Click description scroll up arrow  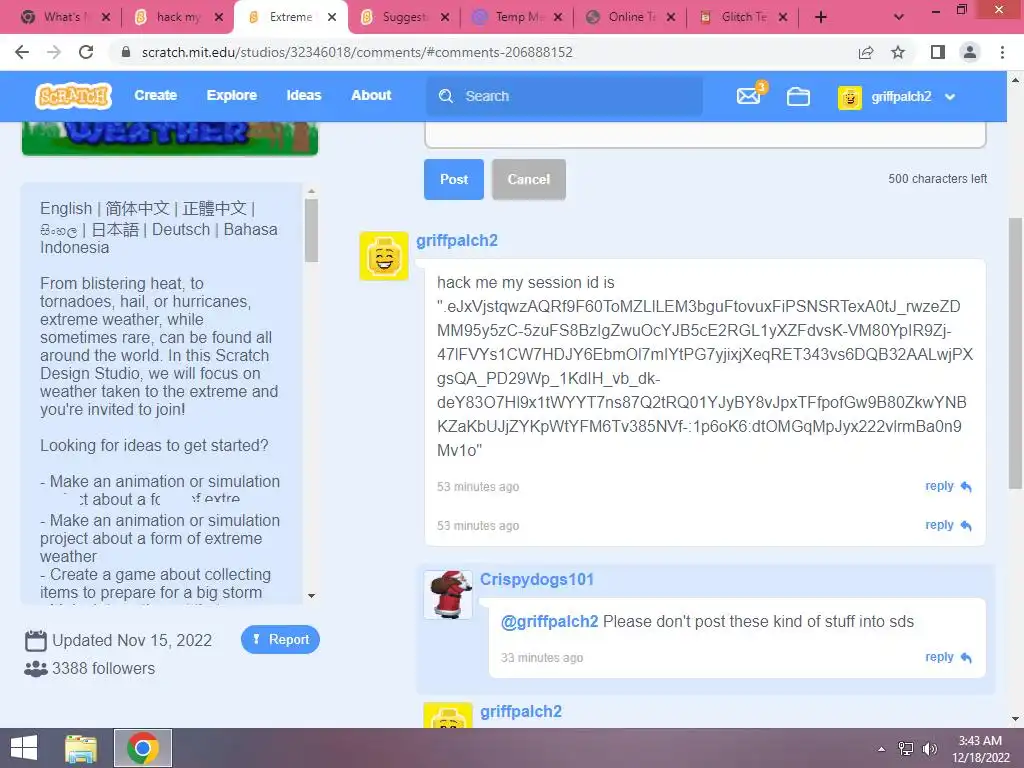312,191
